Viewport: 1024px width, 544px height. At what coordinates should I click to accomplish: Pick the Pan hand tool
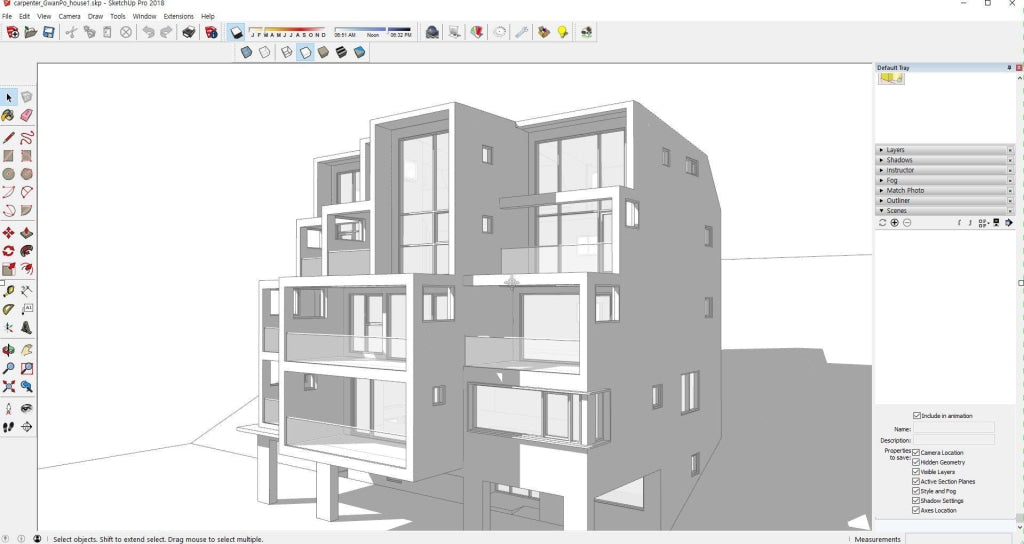pyautogui.click(x=26, y=350)
